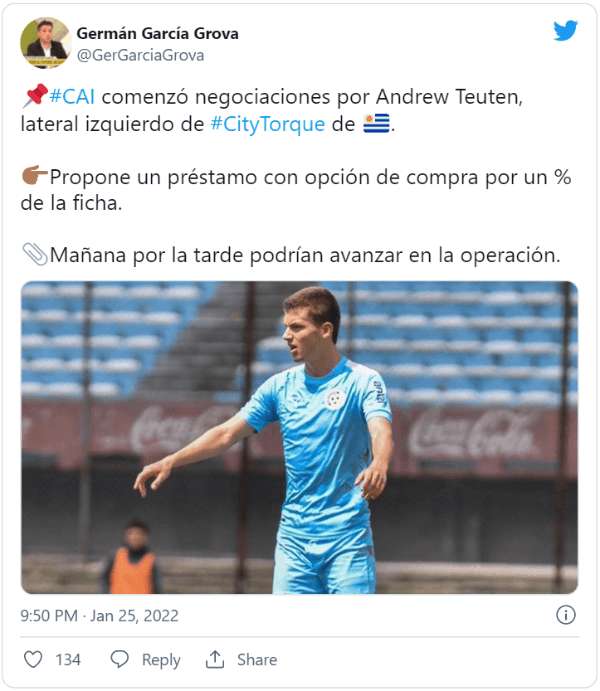
Task: Open the tweet timestamp Jan 25, 2022
Action: (100, 616)
